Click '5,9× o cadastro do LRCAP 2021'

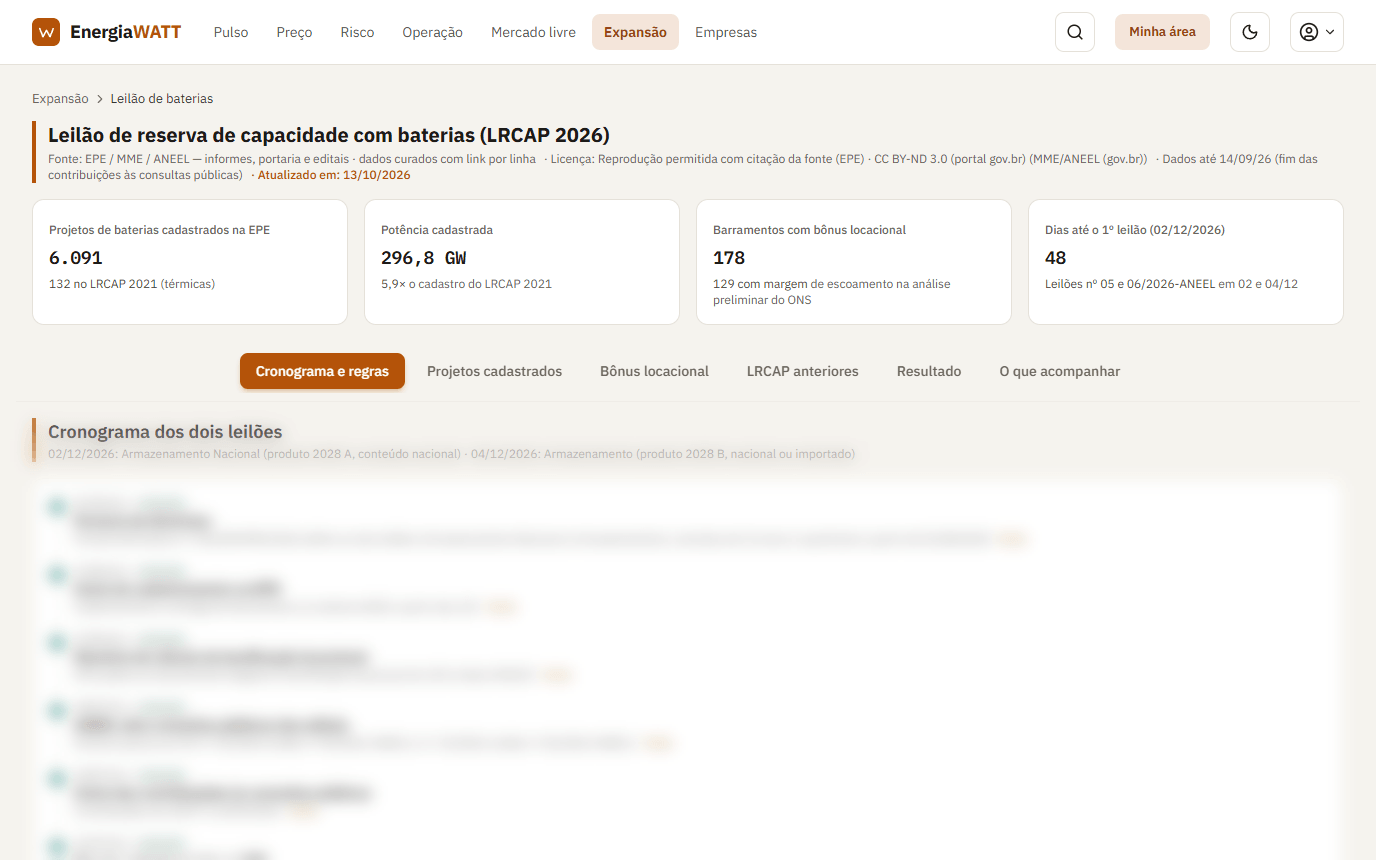(466, 284)
